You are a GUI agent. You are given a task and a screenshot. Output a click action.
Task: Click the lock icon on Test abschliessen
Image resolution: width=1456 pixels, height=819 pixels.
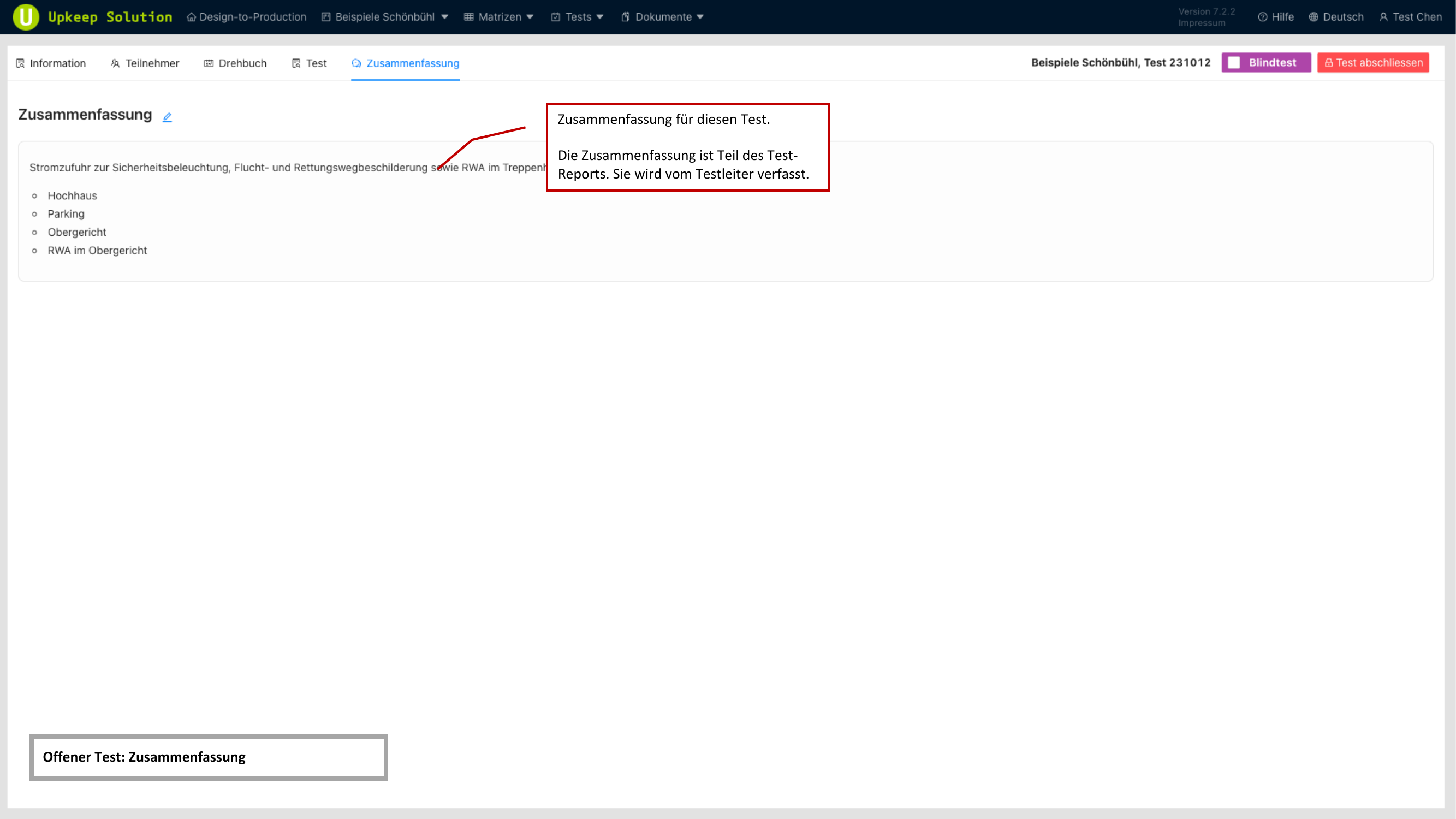point(1329,63)
